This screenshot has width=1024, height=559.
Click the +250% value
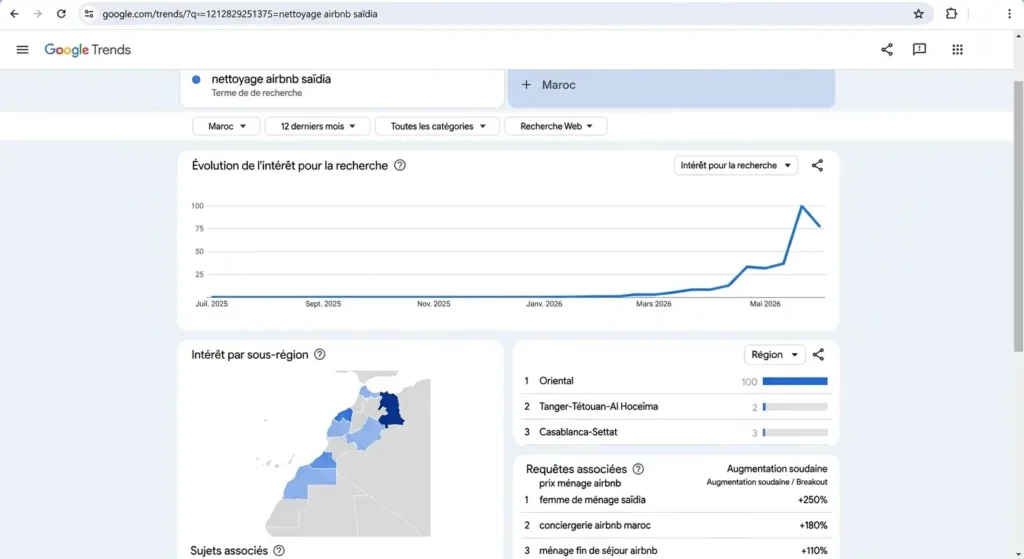[812, 500]
